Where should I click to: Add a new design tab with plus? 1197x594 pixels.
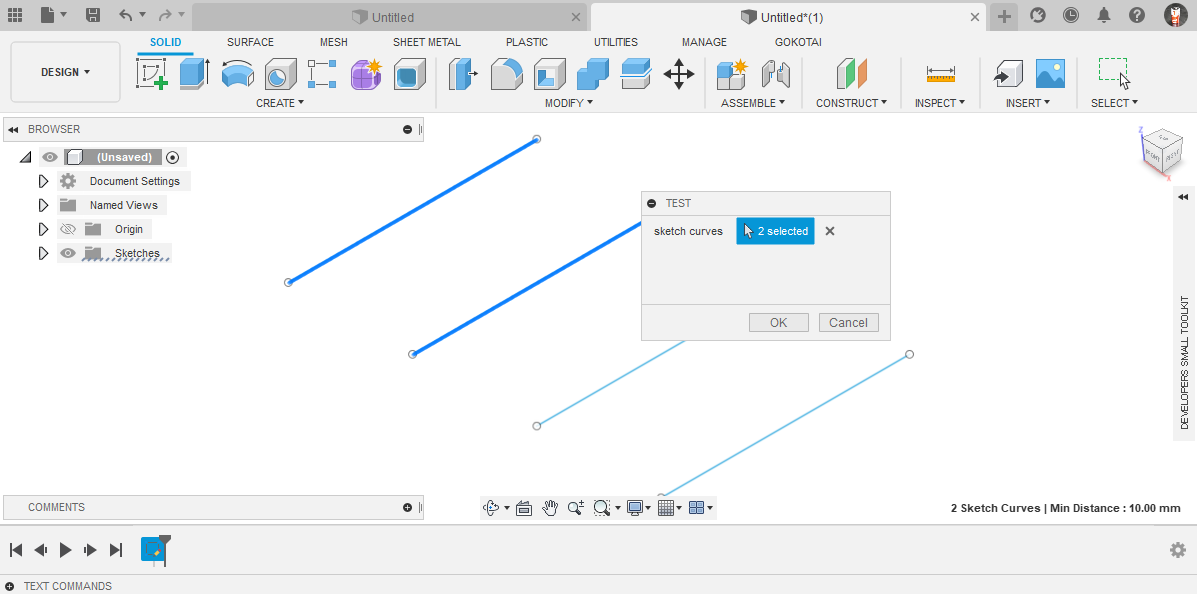pos(1005,16)
